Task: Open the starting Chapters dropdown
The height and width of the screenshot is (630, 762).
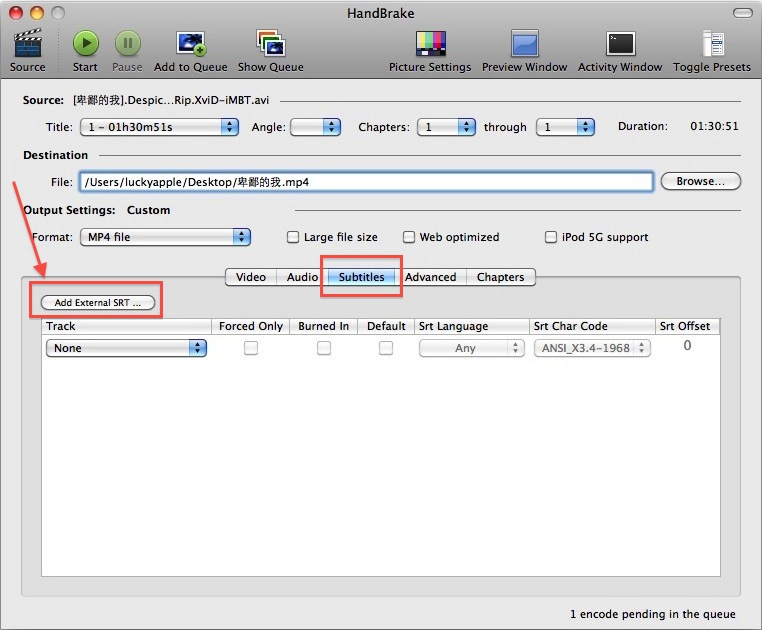Action: 446,127
